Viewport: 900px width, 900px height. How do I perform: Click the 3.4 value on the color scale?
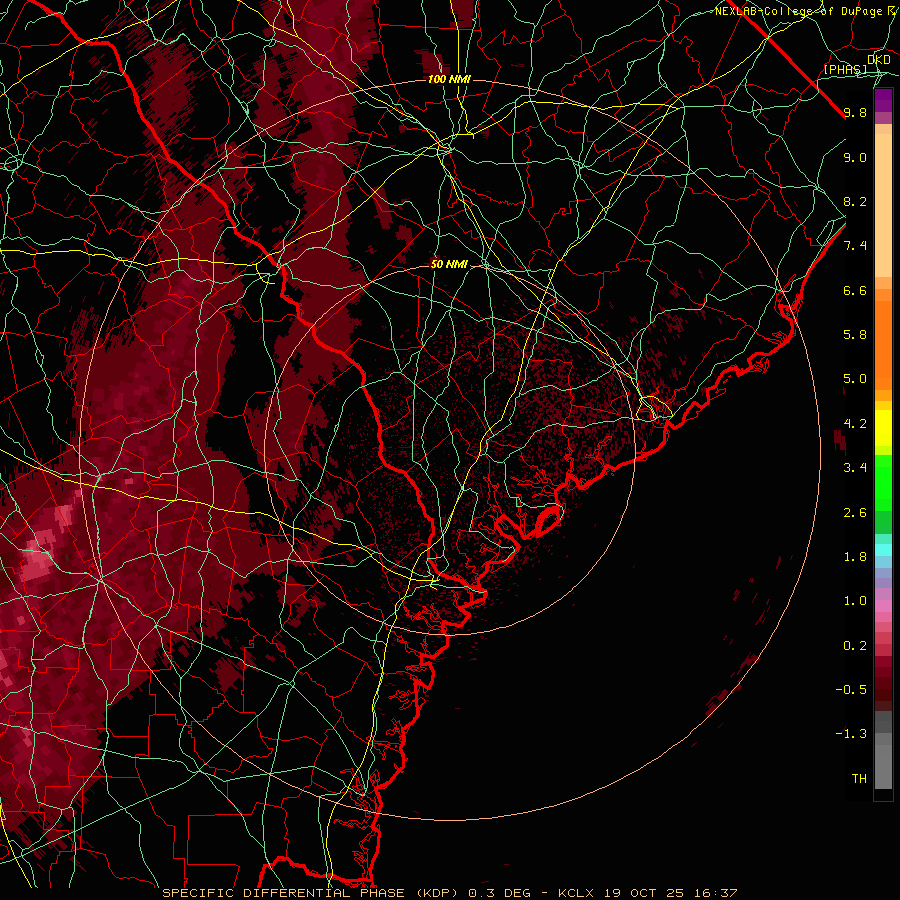coord(855,468)
